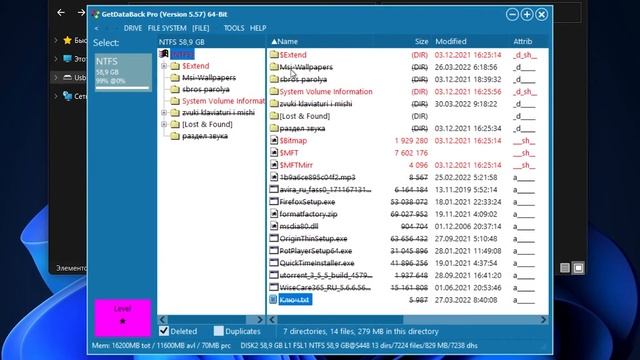Click [Lost & Found] folder icon in the tree

(175, 124)
